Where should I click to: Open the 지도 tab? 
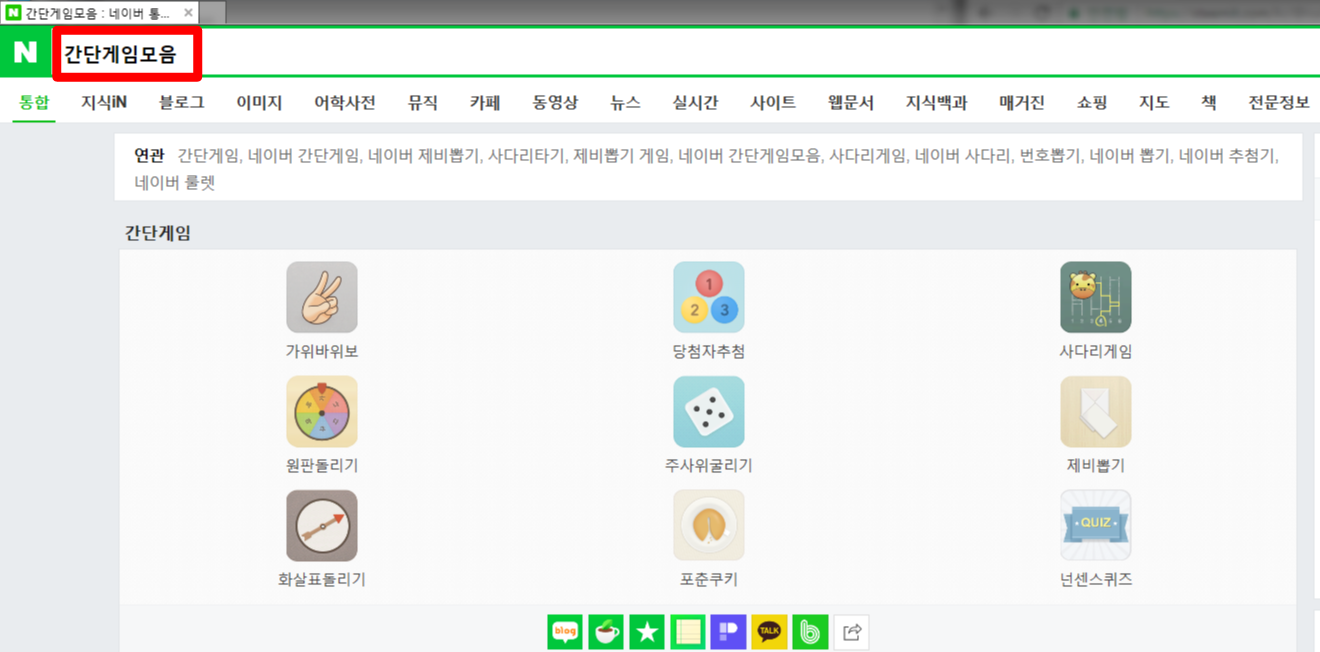click(x=1154, y=102)
